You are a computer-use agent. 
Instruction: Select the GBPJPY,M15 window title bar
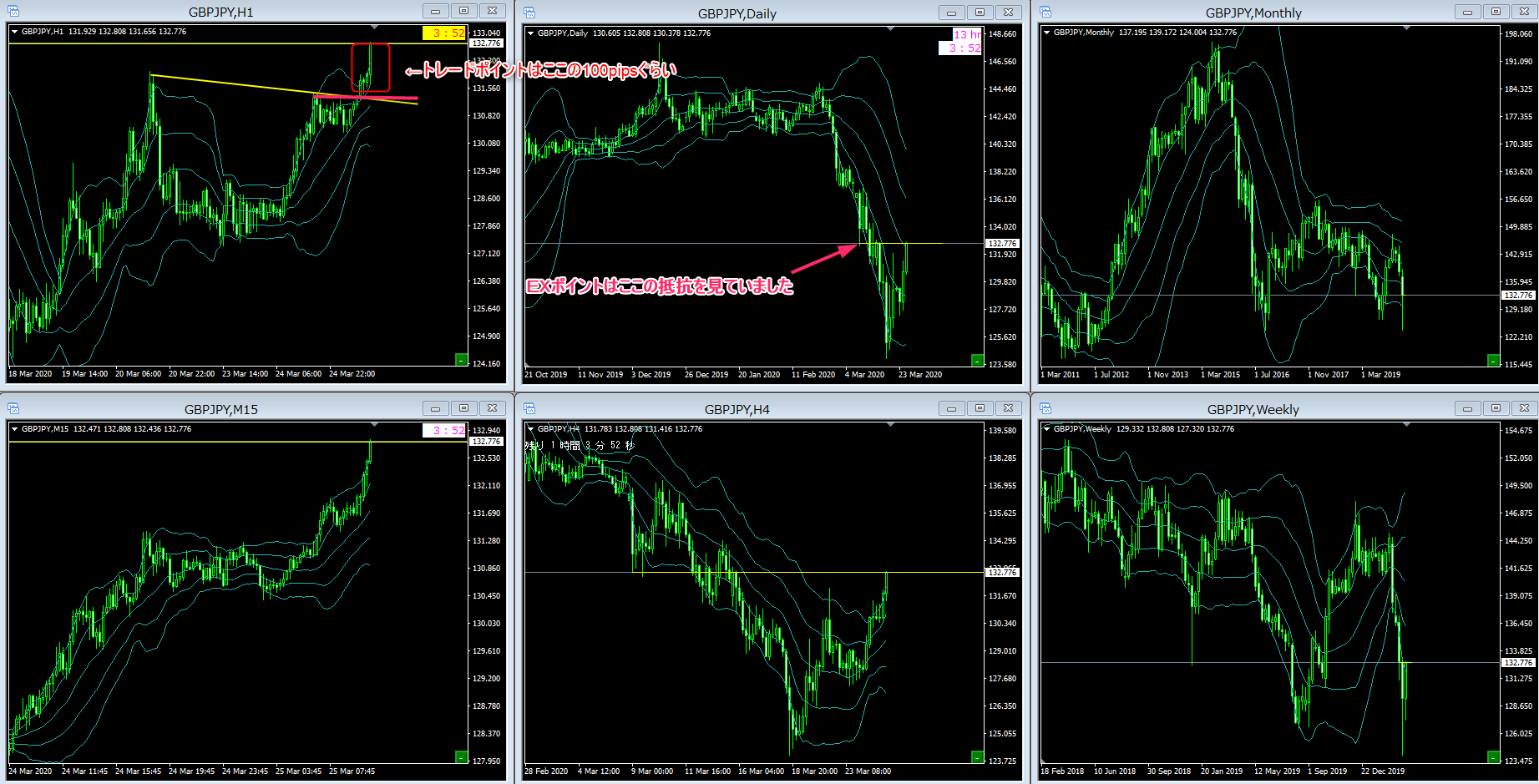click(220, 409)
